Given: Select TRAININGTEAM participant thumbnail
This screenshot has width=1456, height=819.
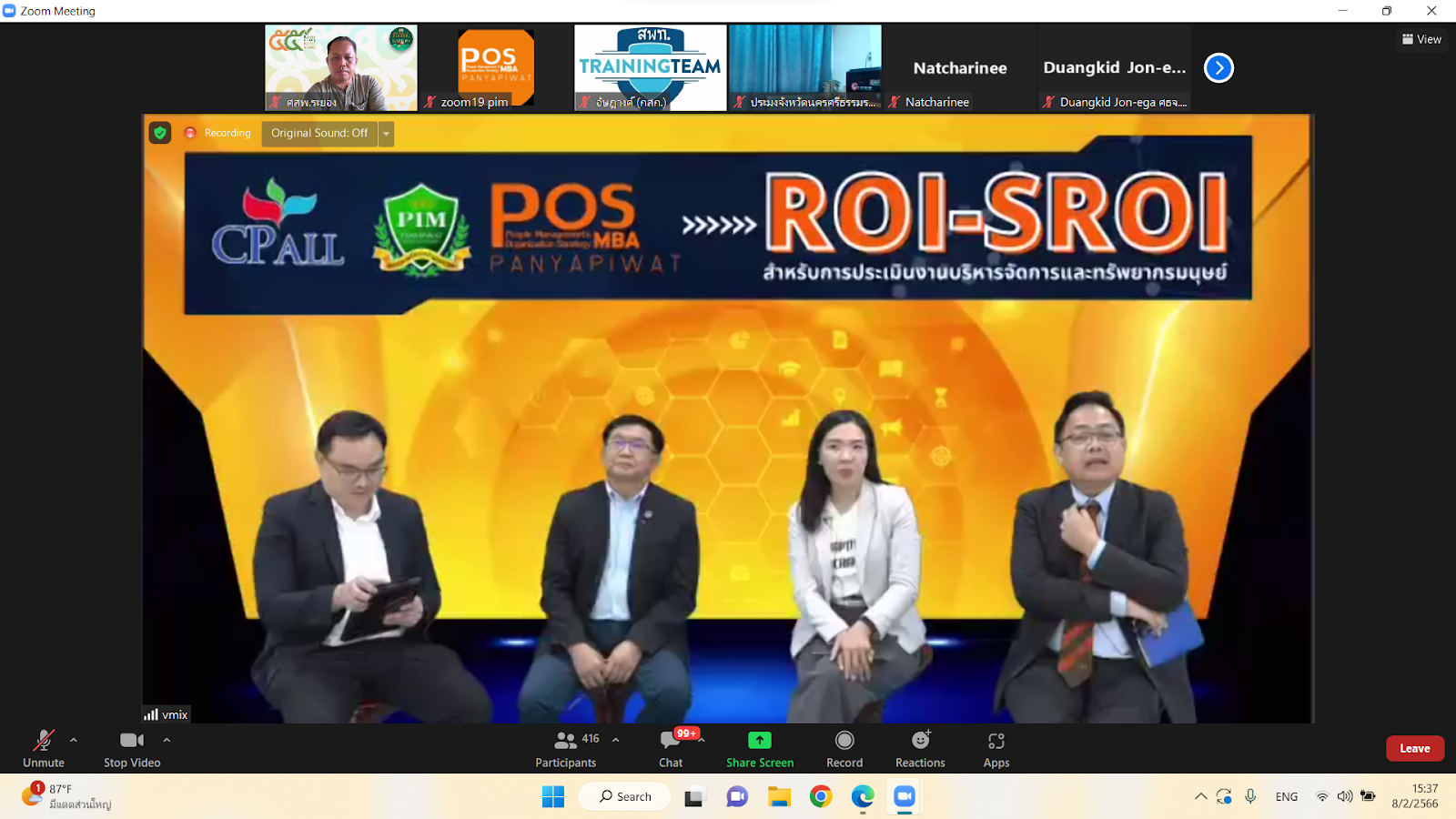Looking at the screenshot, I should point(651,67).
